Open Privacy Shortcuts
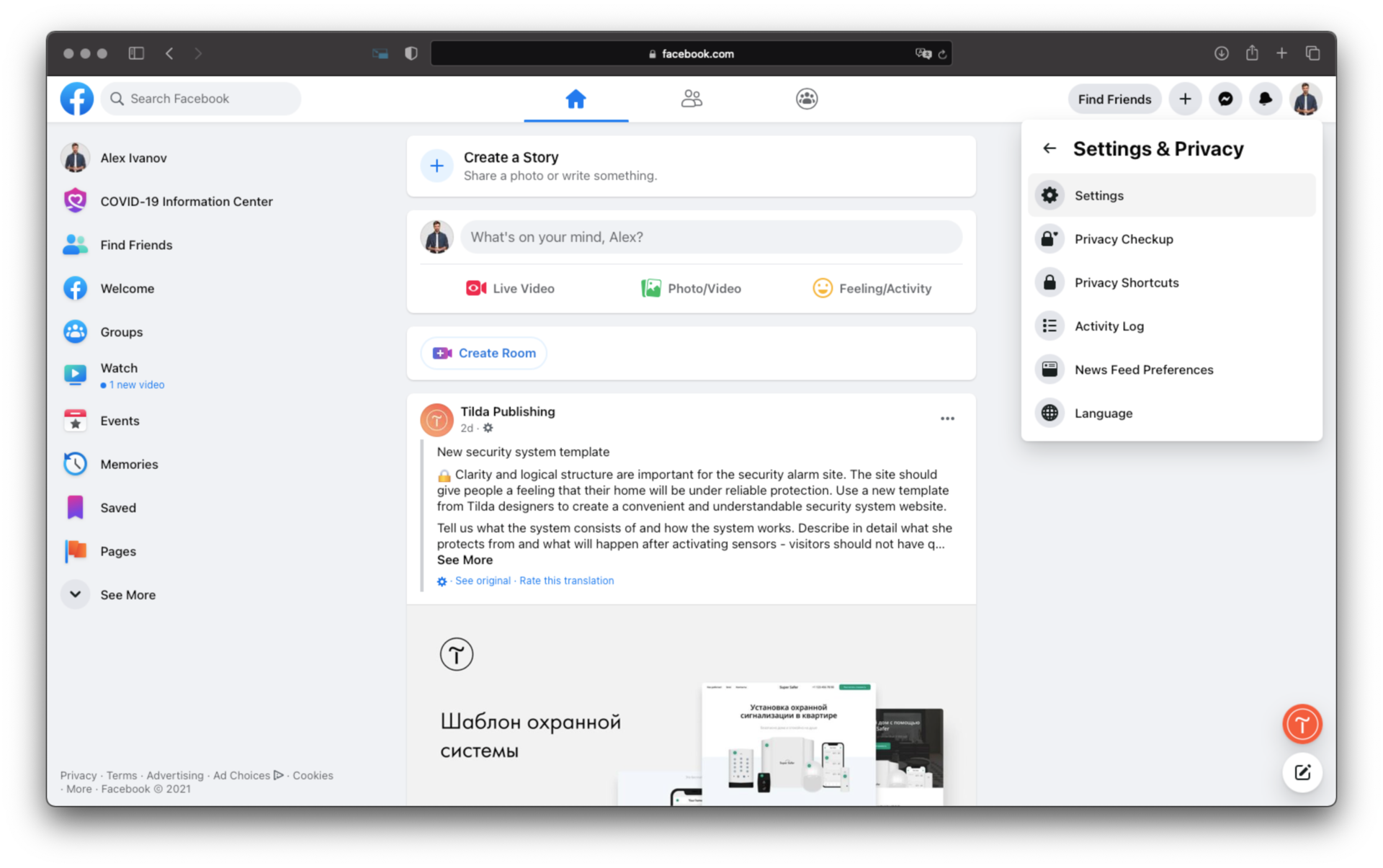The height and width of the screenshot is (868, 1383). point(1172,282)
